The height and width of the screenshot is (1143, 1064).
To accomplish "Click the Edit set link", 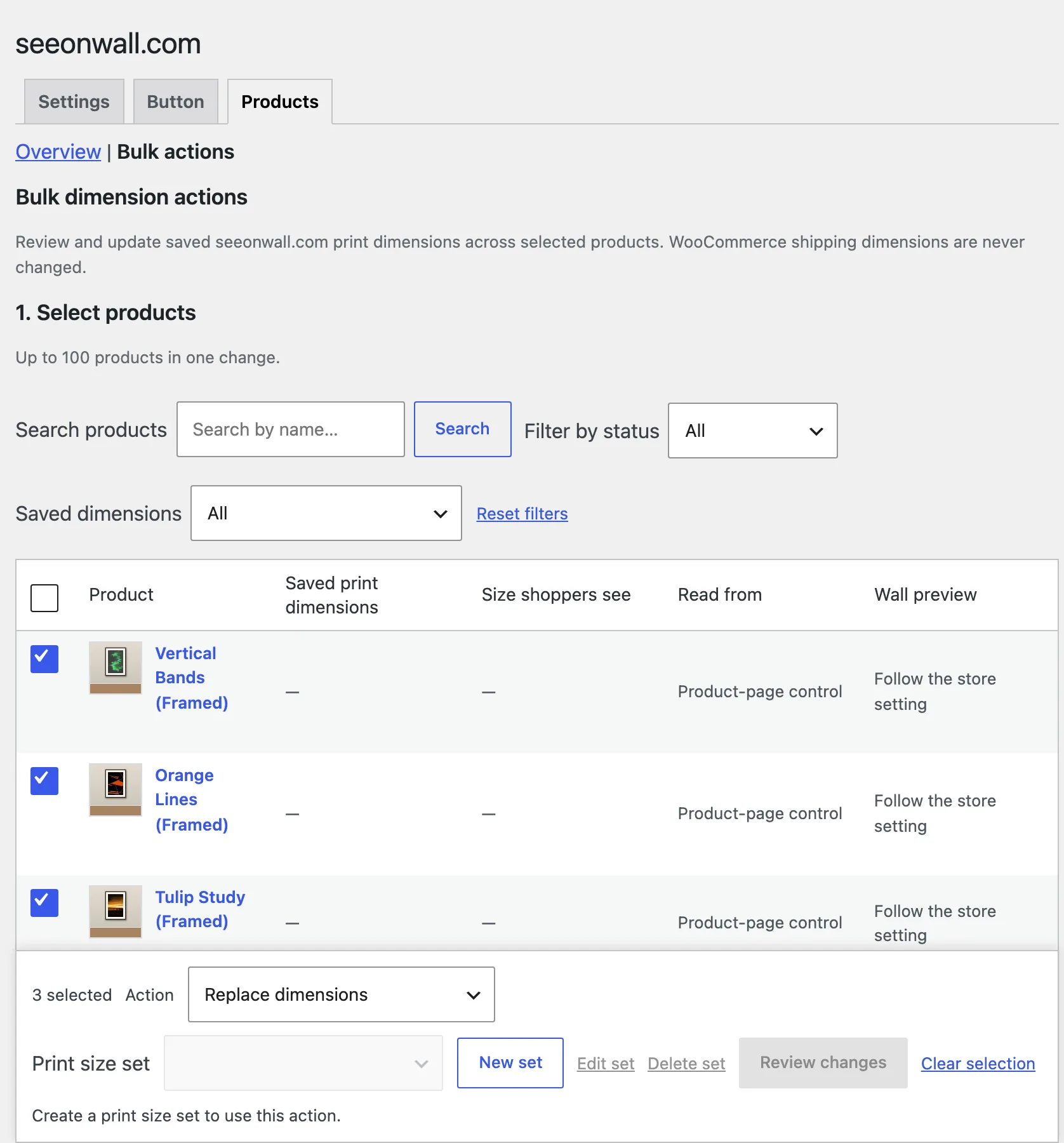I will click(606, 1064).
